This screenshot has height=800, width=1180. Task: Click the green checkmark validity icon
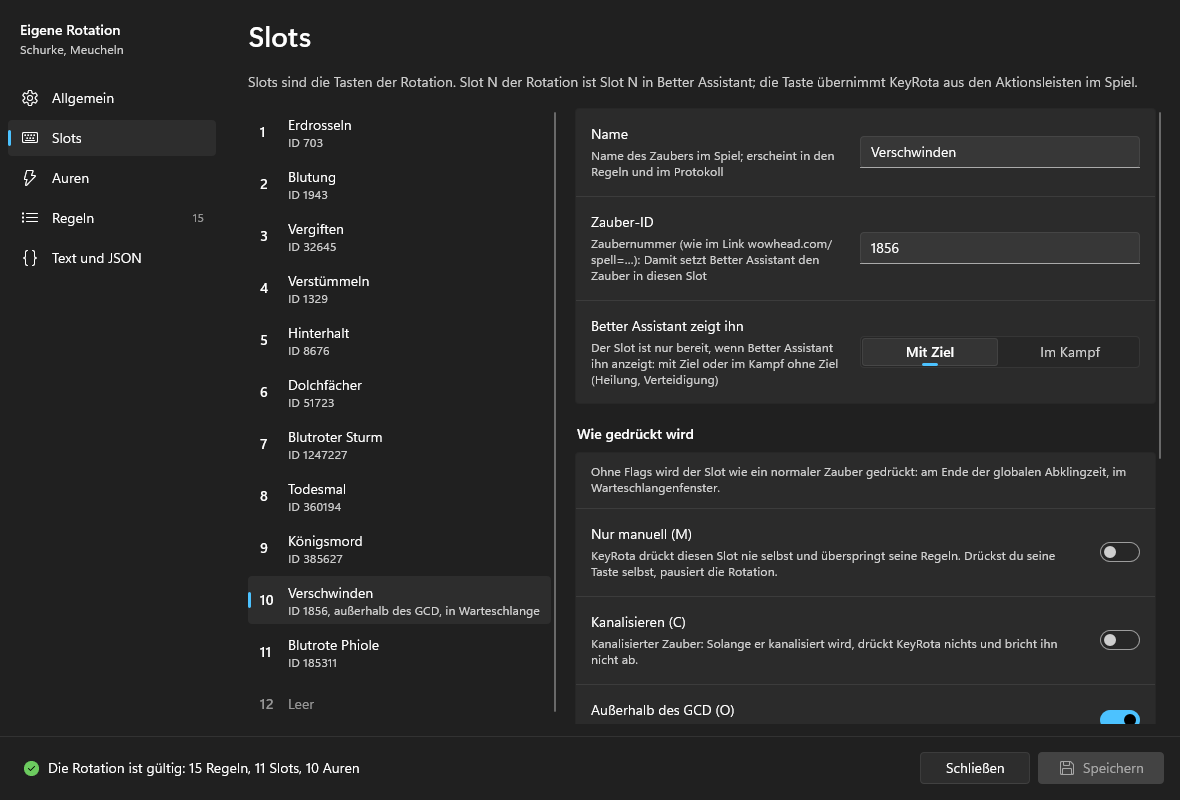[x=31, y=768]
